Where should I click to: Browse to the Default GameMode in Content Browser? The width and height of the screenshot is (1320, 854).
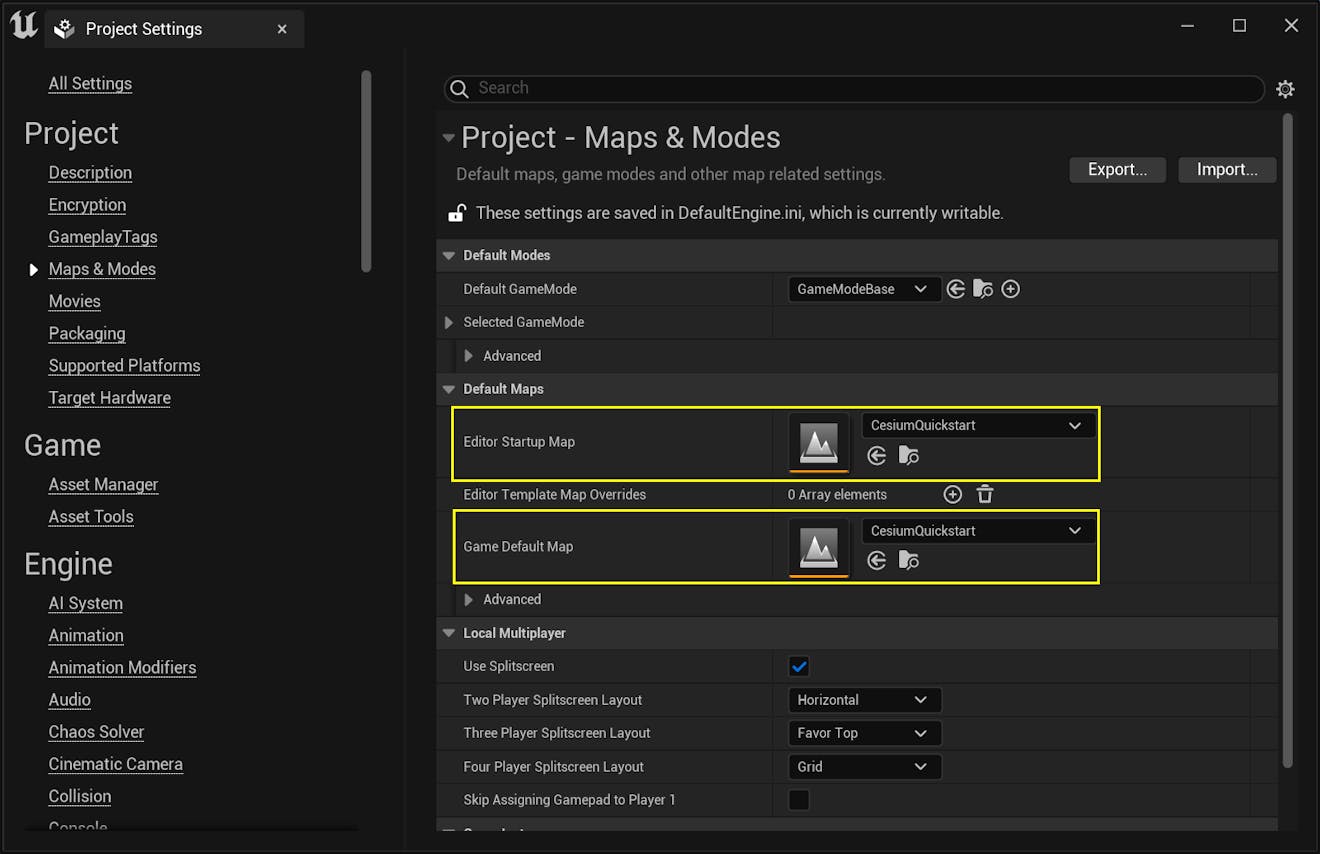(983, 288)
